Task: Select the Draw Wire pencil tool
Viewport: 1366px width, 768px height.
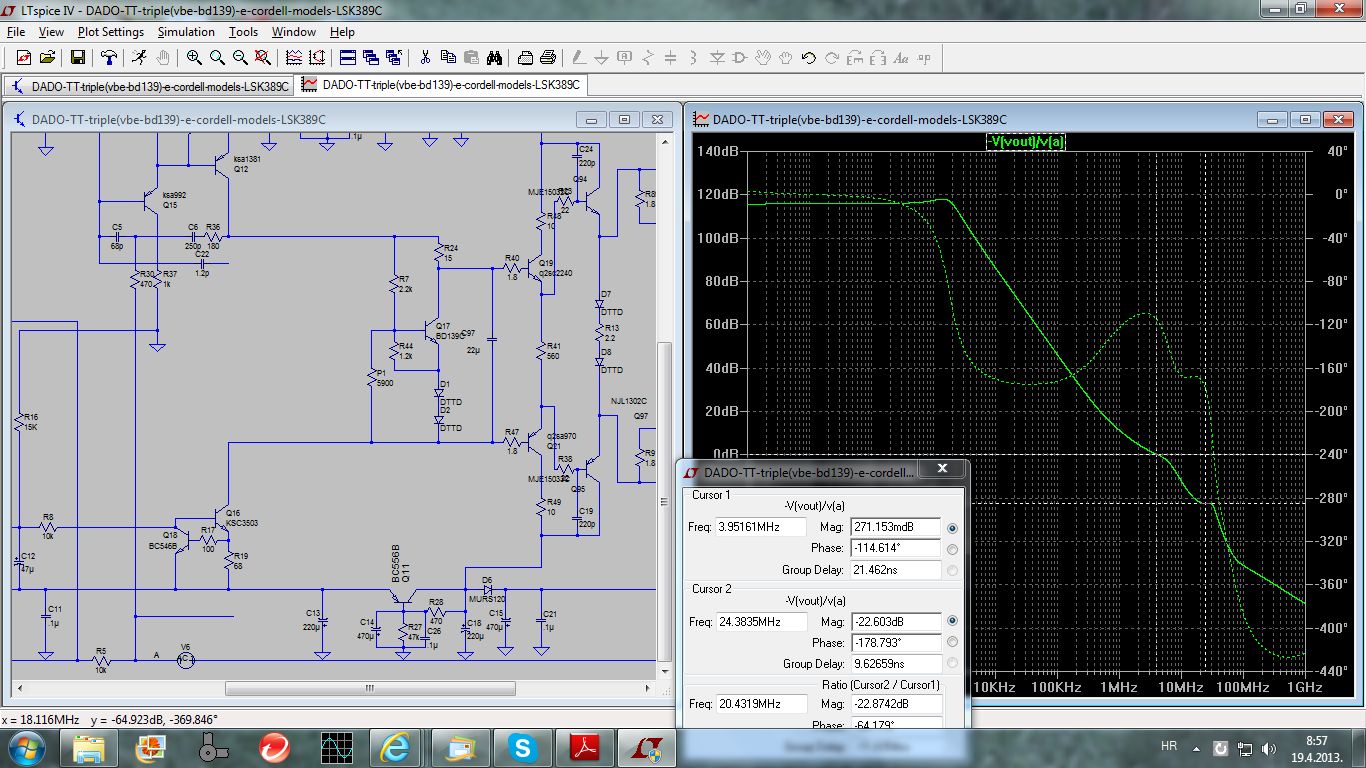Action: click(x=579, y=58)
